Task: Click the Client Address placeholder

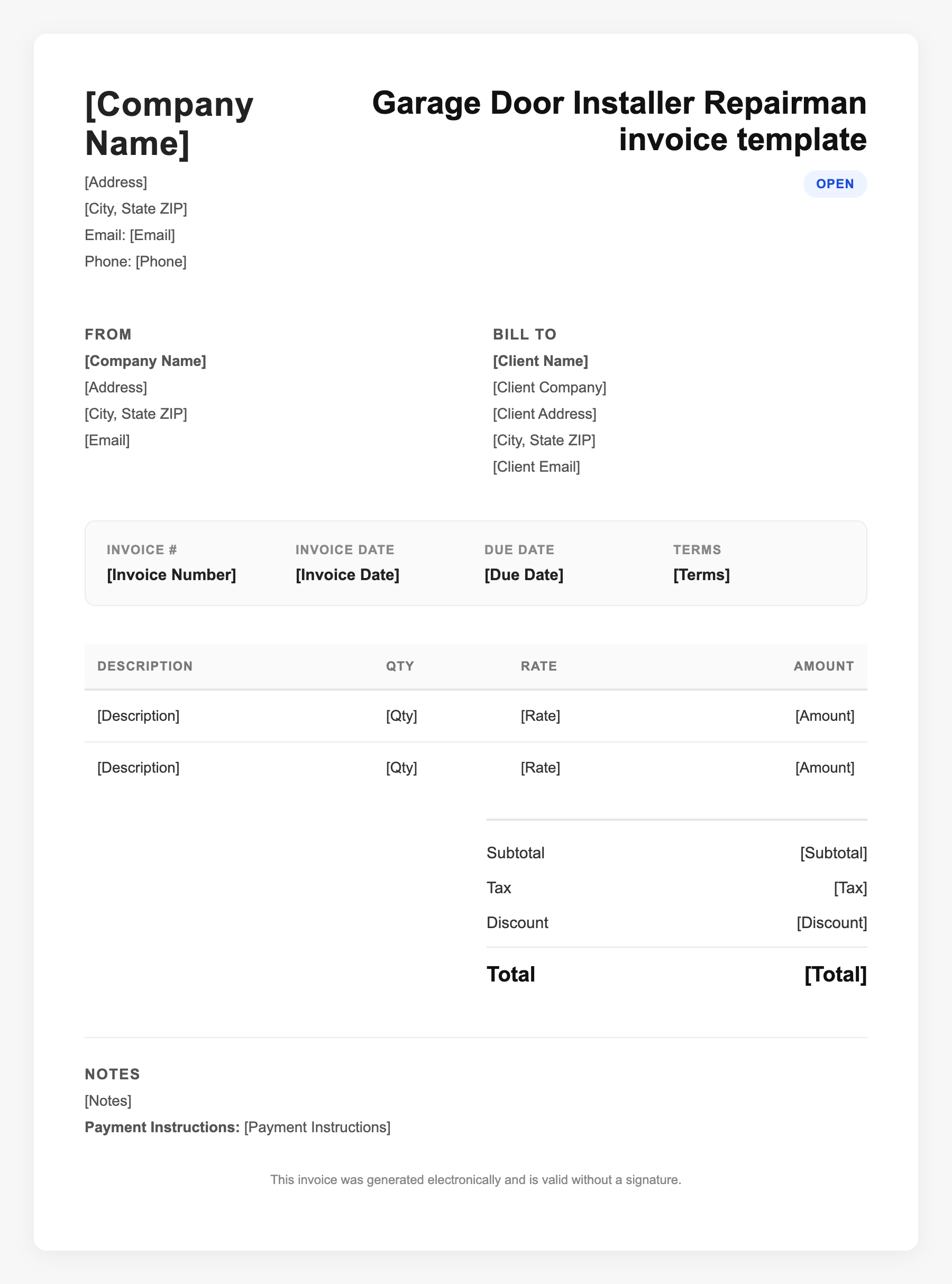Action: tap(544, 414)
